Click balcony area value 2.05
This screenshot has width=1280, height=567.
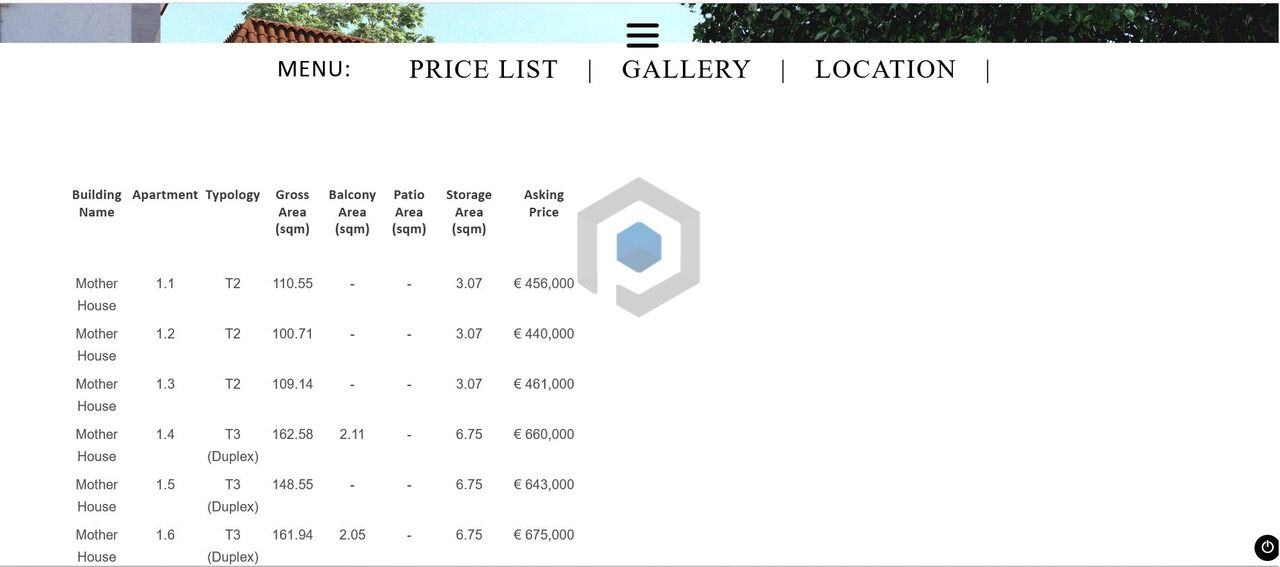352,535
